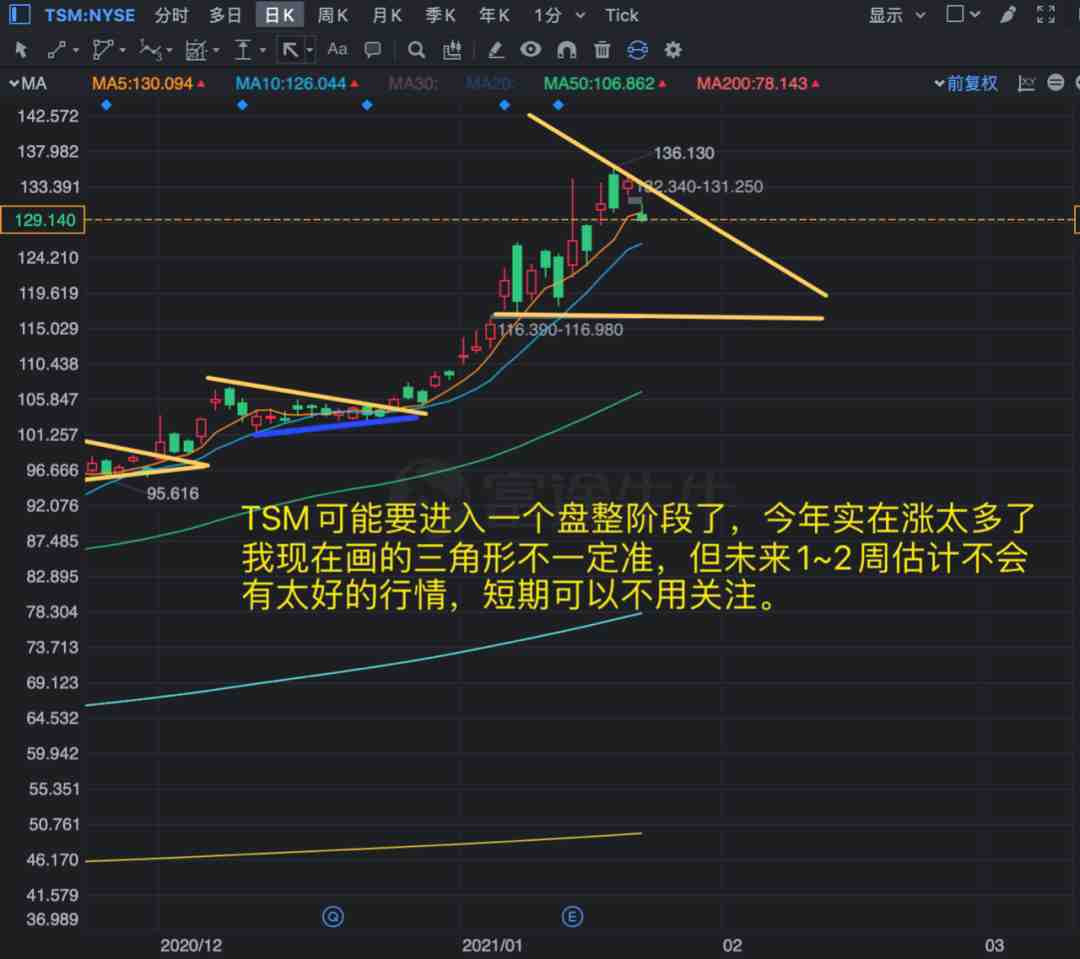Open drawing tool settings gear
The height and width of the screenshot is (959, 1080).
click(673, 50)
